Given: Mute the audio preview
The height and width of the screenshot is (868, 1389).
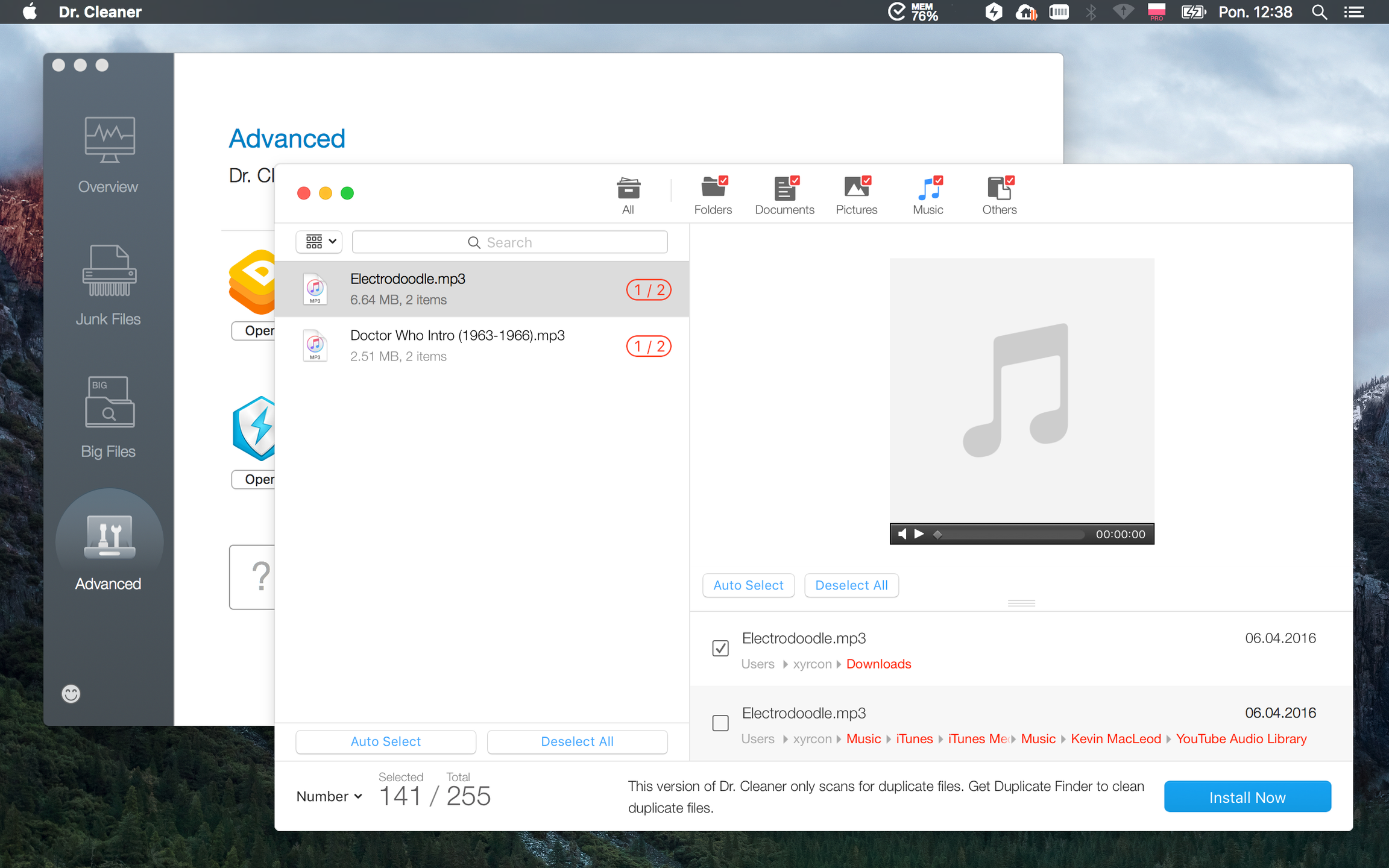Looking at the screenshot, I should (x=902, y=534).
